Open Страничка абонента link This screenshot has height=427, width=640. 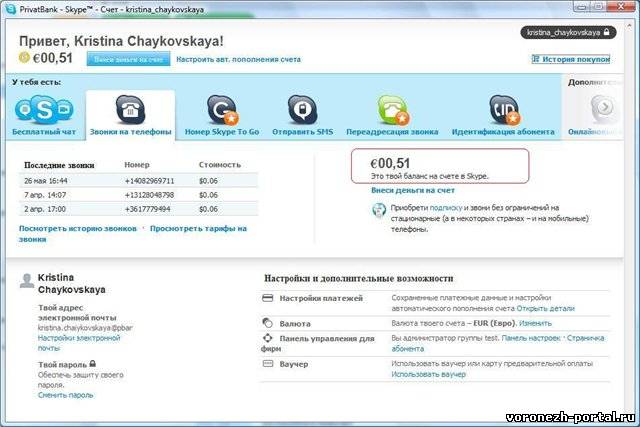498,343
